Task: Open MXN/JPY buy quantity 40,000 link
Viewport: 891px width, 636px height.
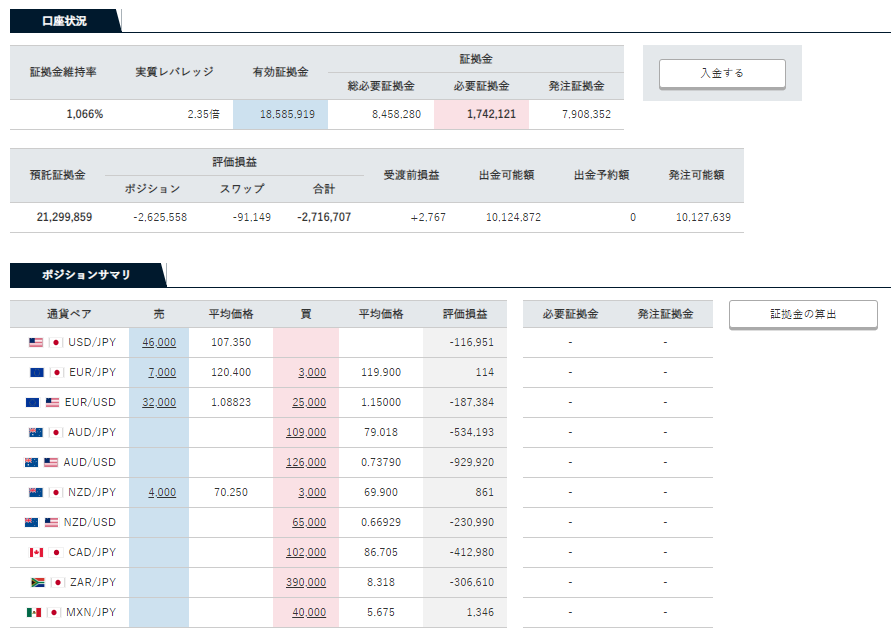Action: pyautogui.click(x=309, y=613)
